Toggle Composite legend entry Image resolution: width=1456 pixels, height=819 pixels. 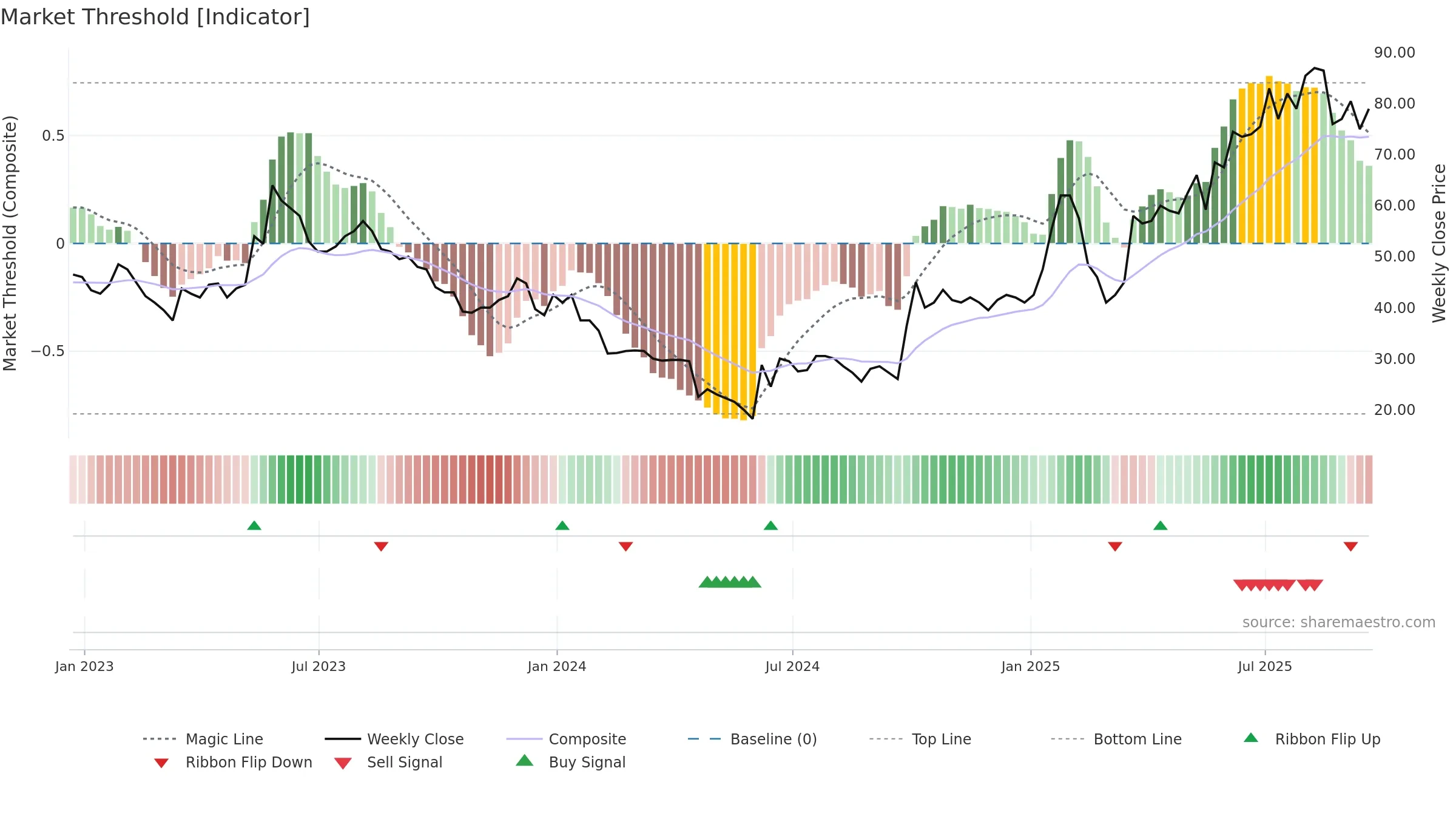click(x=567, y=739)
